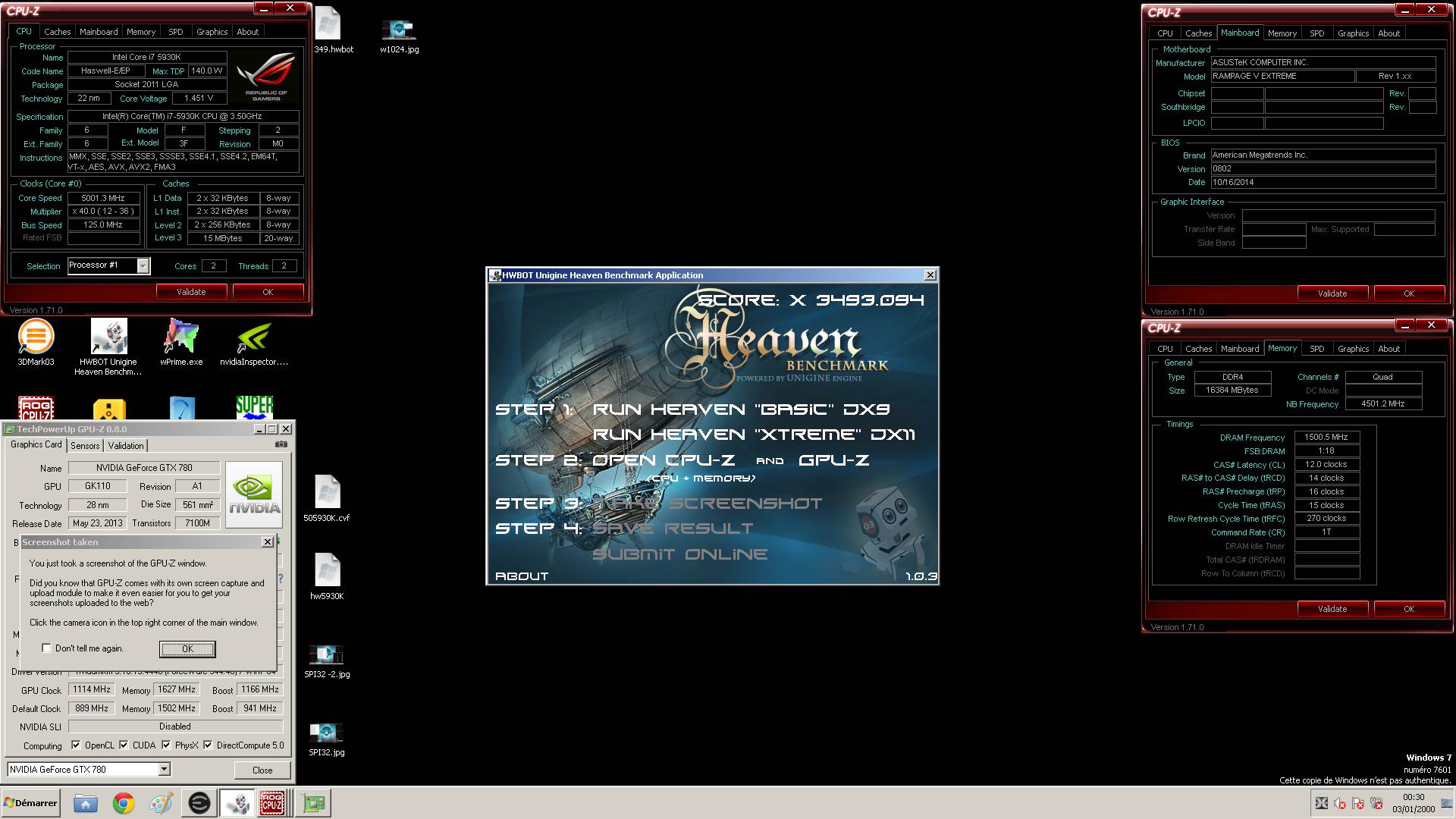Switch to Validation tab in GPU-Z
This screenshot has height=819, width=1456.
coord(126,445)
